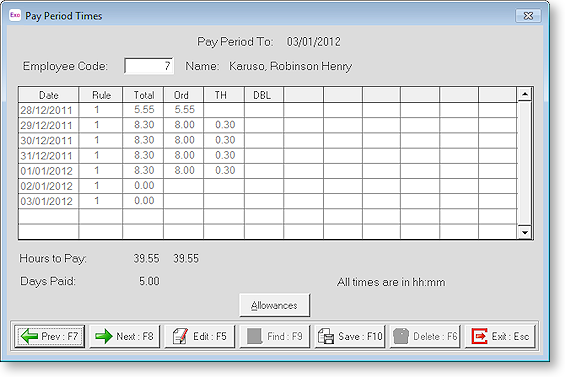The height and width of the screenshot is (377, 565).
Task: Click the greyed Delete trash icon
Action: [x=401, y=336]
